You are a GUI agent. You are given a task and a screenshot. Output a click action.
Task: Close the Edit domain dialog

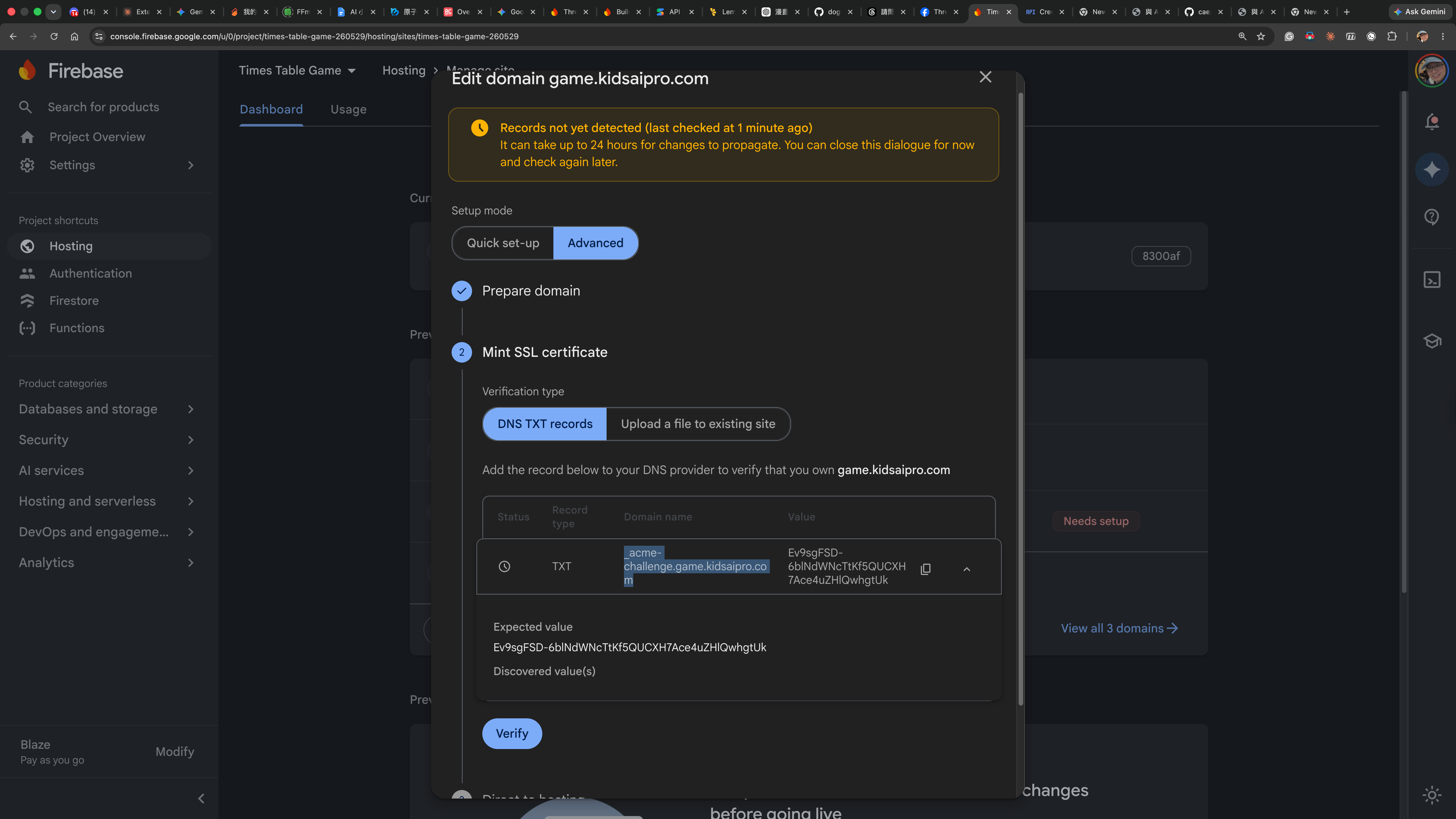(x=985, y=77)
